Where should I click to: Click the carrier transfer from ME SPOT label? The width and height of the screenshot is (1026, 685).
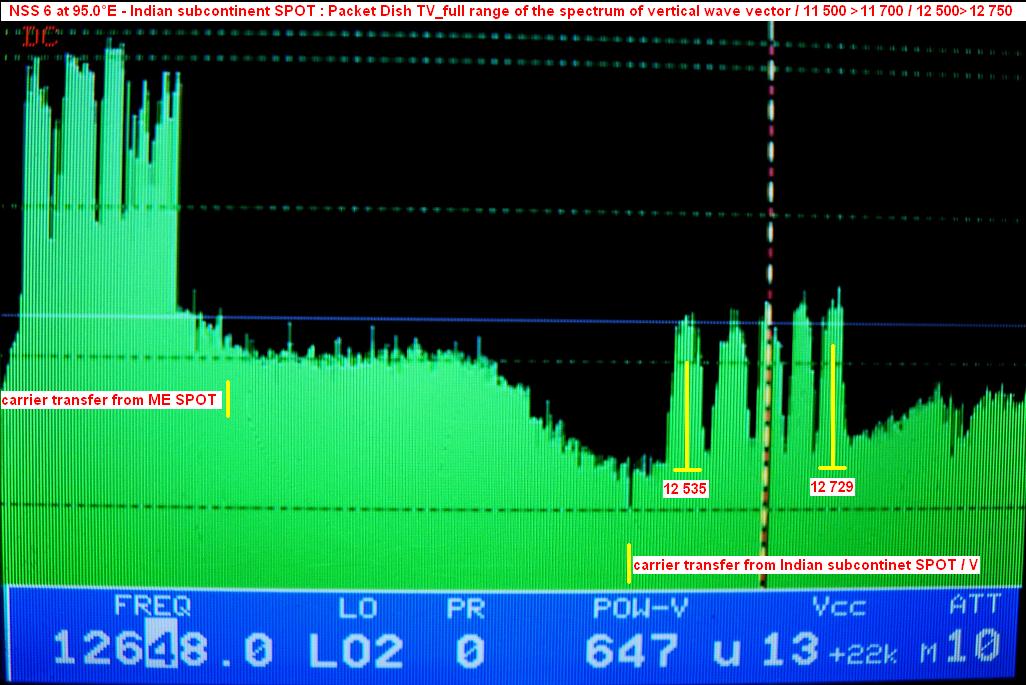[110, 400]
